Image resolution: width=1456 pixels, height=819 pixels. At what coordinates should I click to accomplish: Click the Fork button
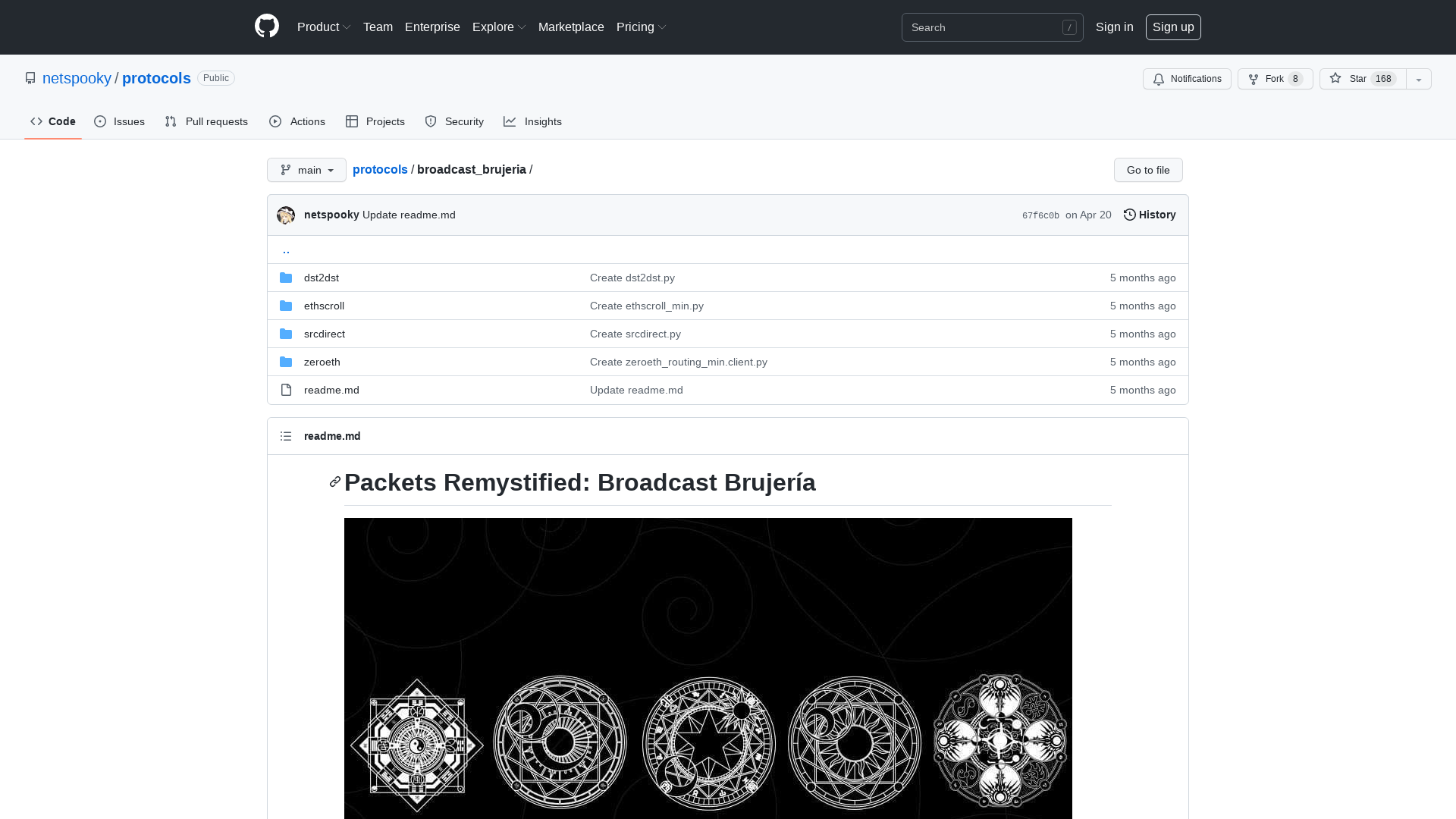(x=1276, y=79)
